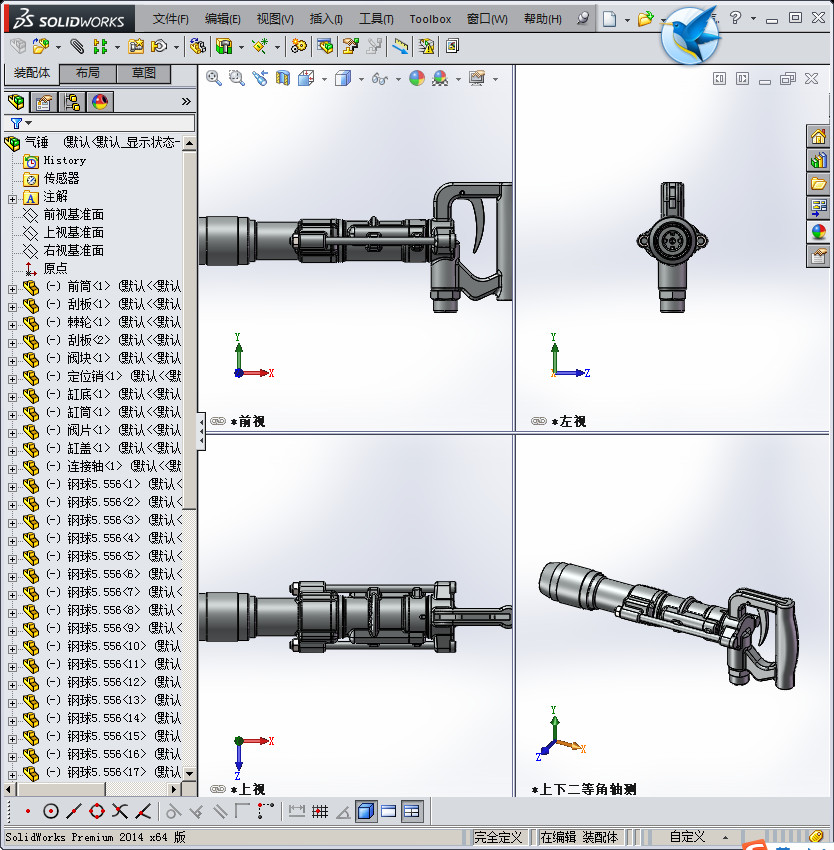Toggle the shaded view style button
Viewport: 834px width, 850px height.
(365, 811)
